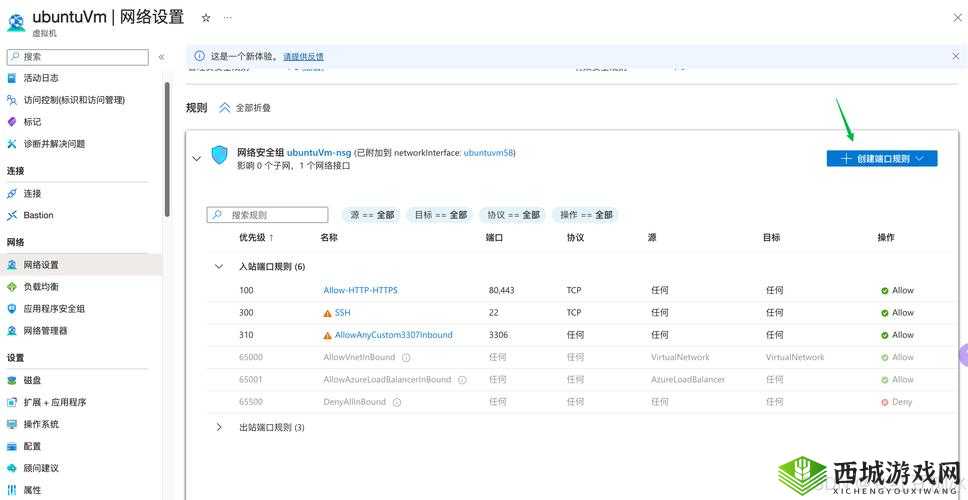Click the warning icon next to SSH rule
The height and width of the screenshot is (500, 968).
(327, 313)
